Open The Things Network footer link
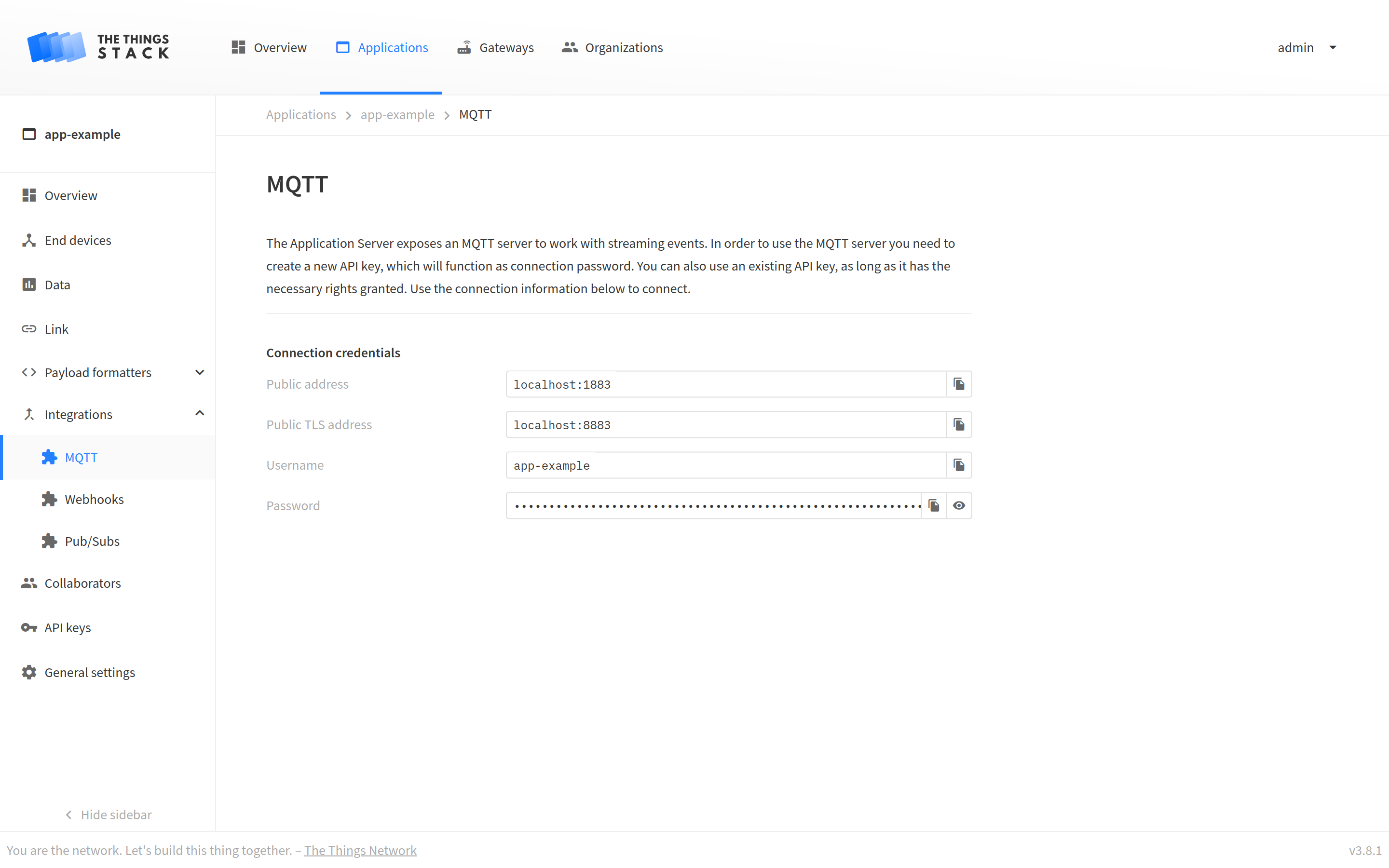 (x=360, y=850)
